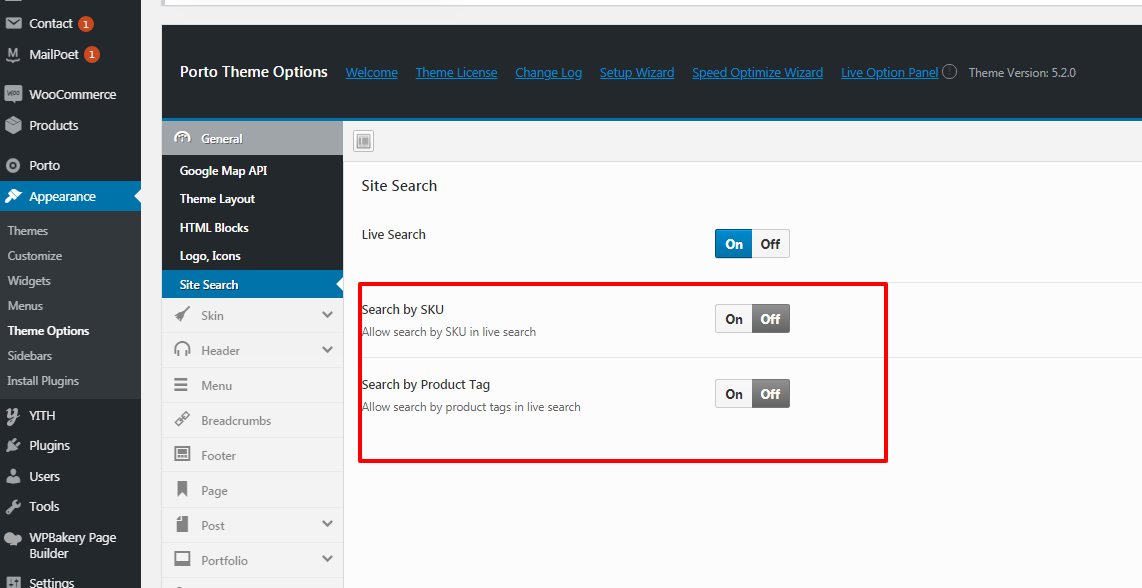The width and height of the screenshot is (1142, 588).
Task: Click the Footer layout icon
Action: coord(182,454)
